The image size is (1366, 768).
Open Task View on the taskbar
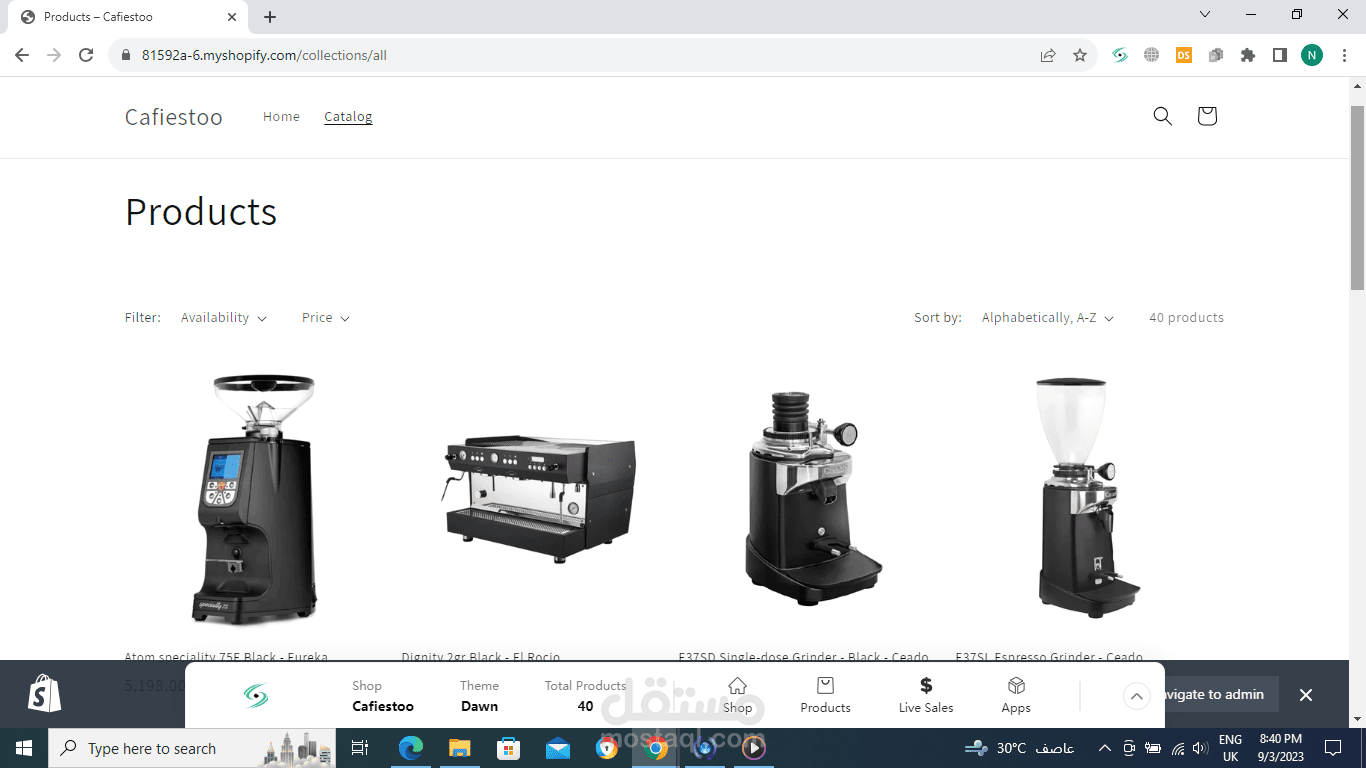(x=360, y=748)
